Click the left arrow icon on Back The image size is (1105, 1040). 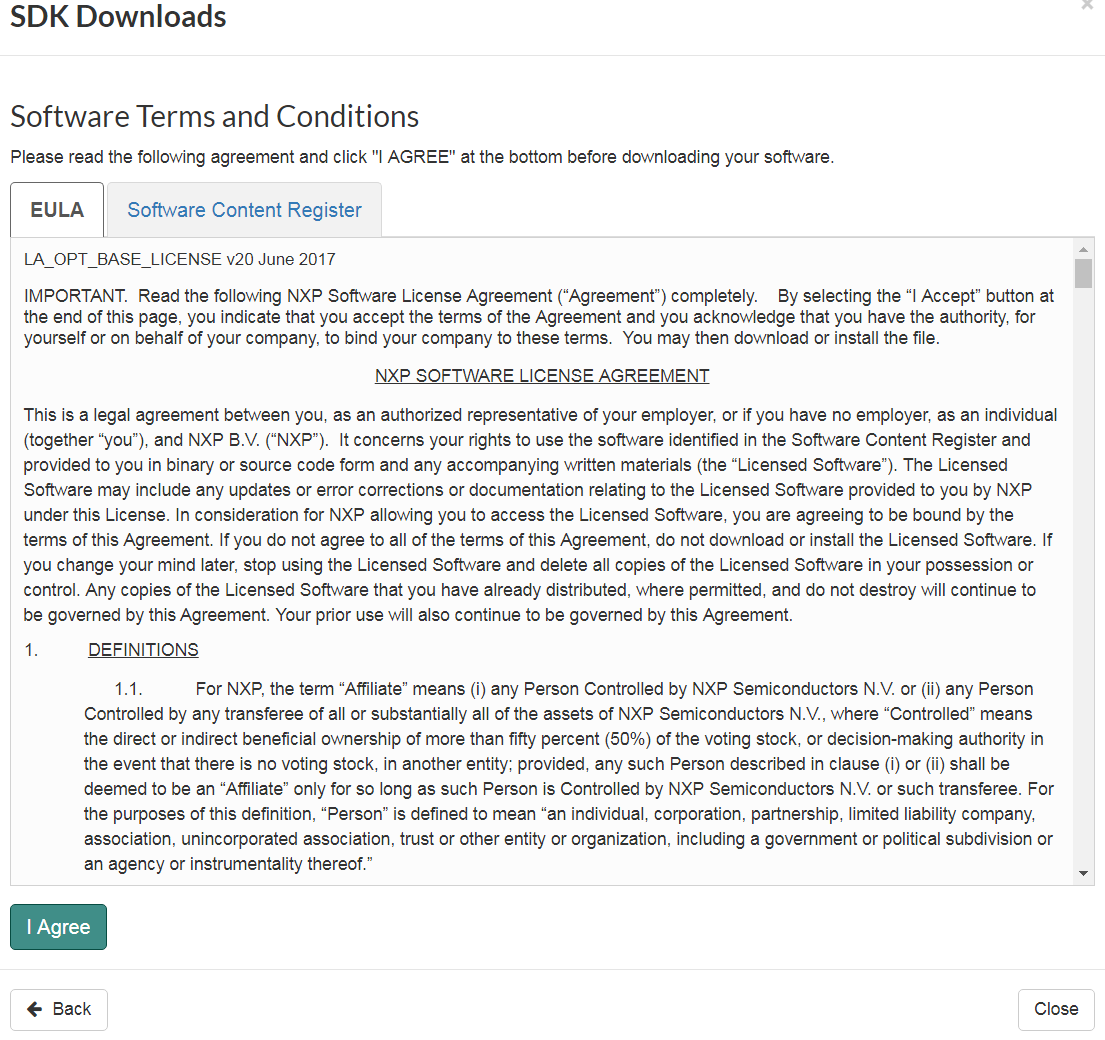click(35, 1009)
